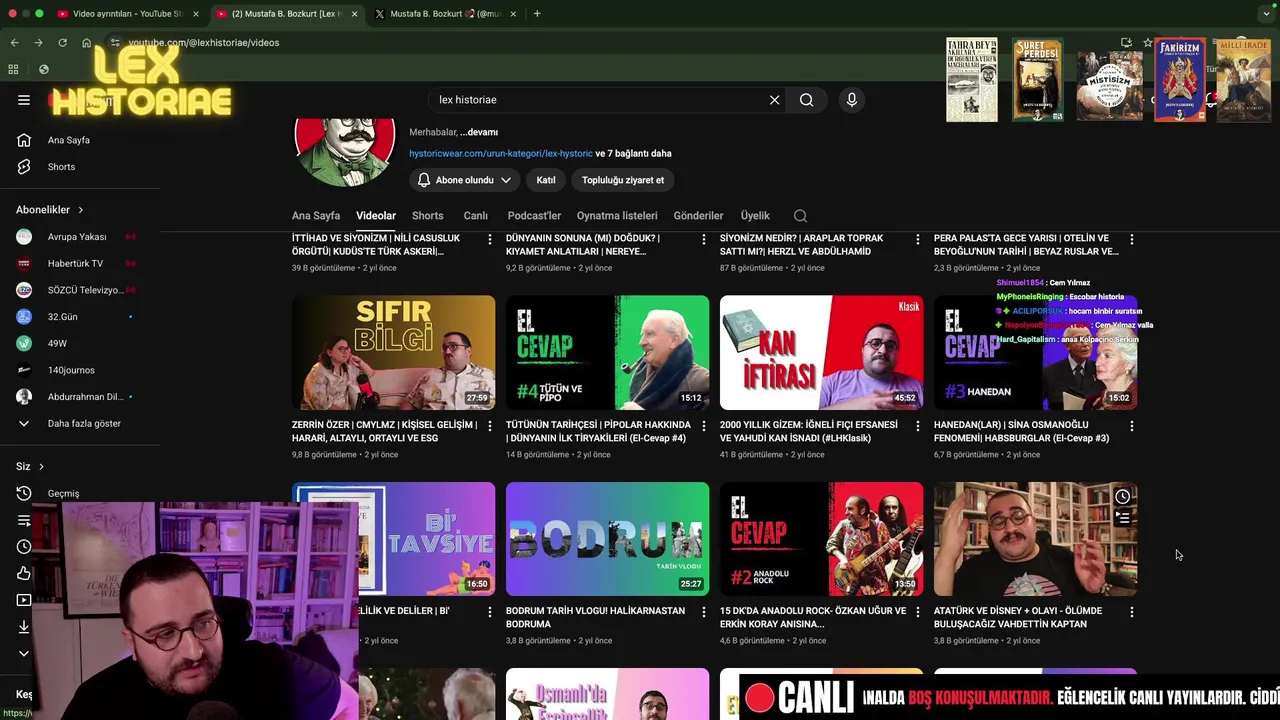Viewport: 1280px width, 720px height.
Task: Open options menu for Atatürk ve Disney video
Action: (x=1131, y=612)
